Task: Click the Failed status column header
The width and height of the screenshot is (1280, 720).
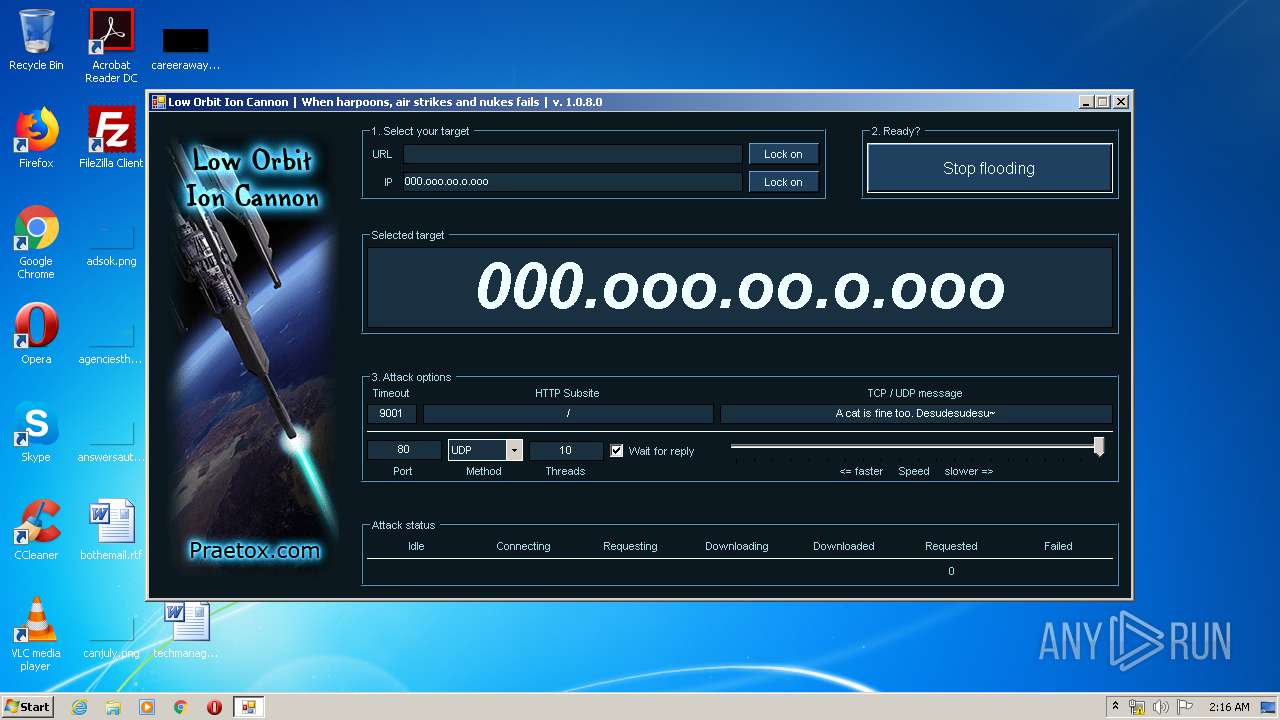Action: 1058,546
